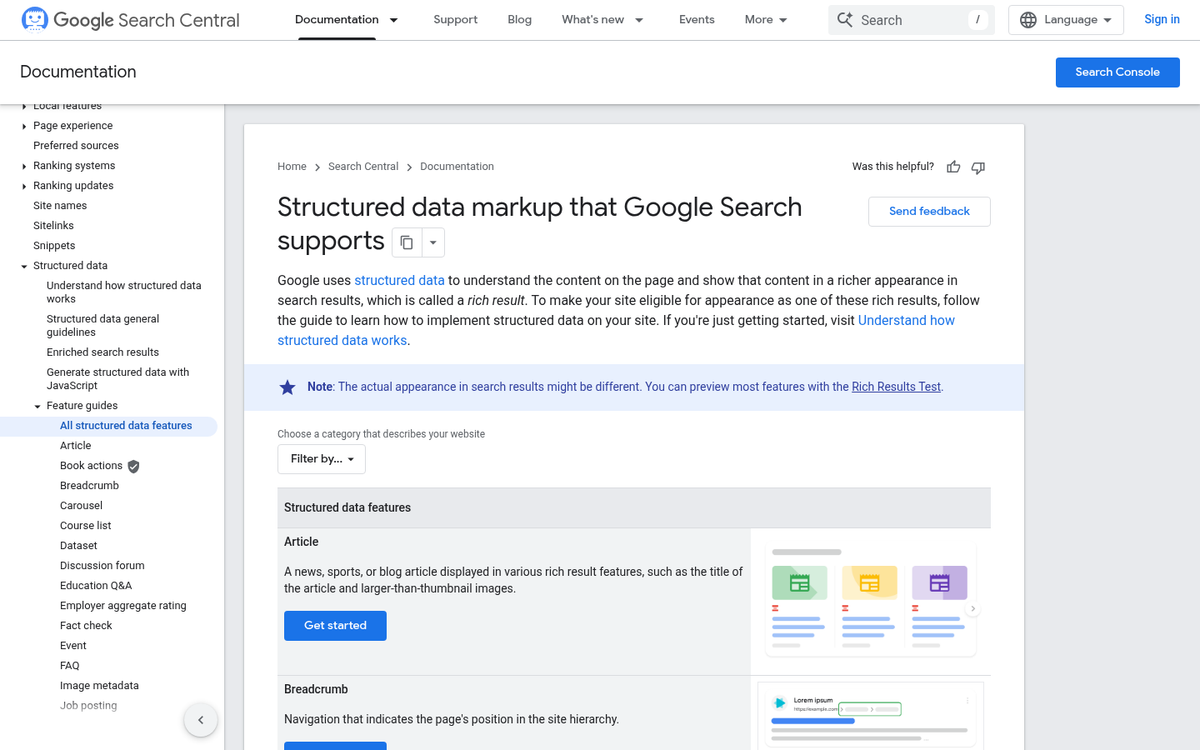Click the Send feedback button
This screenshot has width=1200, height=750.
pyautogui.click(x=929, y=211)
